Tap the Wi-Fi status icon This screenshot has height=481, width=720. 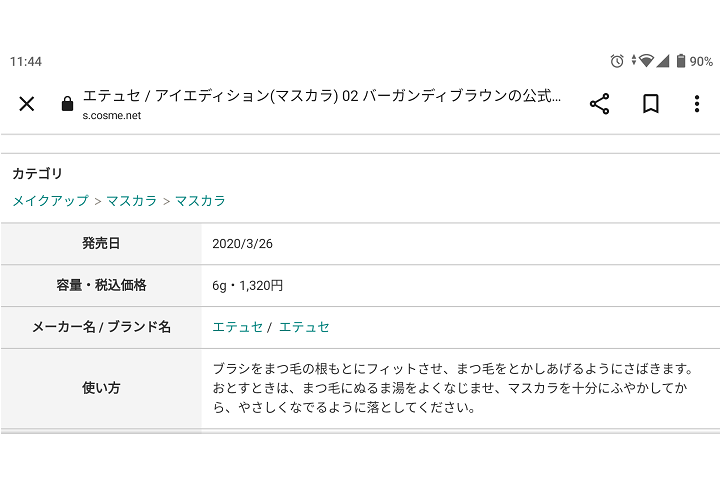646,61
